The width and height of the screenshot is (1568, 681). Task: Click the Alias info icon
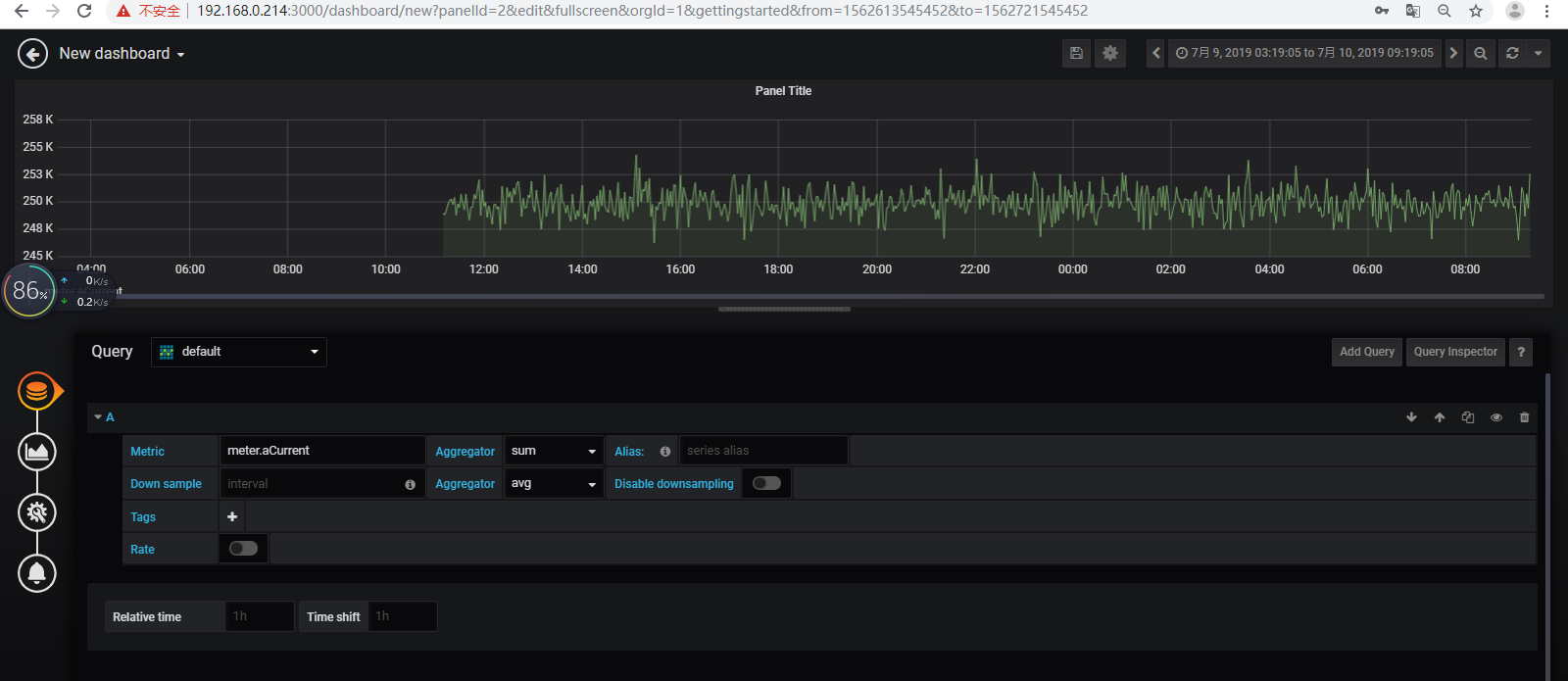[x=665, y=452]
